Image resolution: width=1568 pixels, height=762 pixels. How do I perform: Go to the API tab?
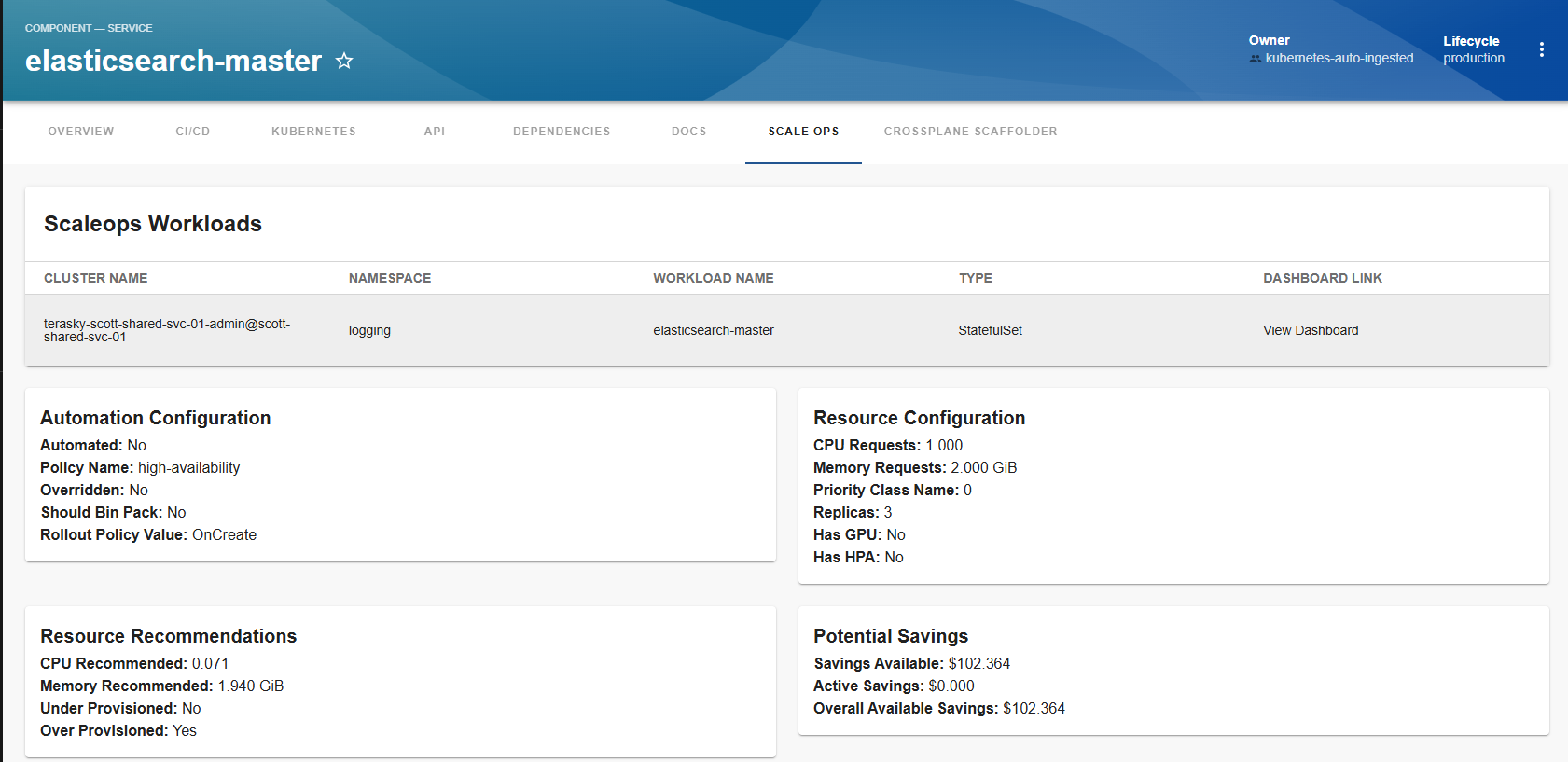click(x=435, y=132)
